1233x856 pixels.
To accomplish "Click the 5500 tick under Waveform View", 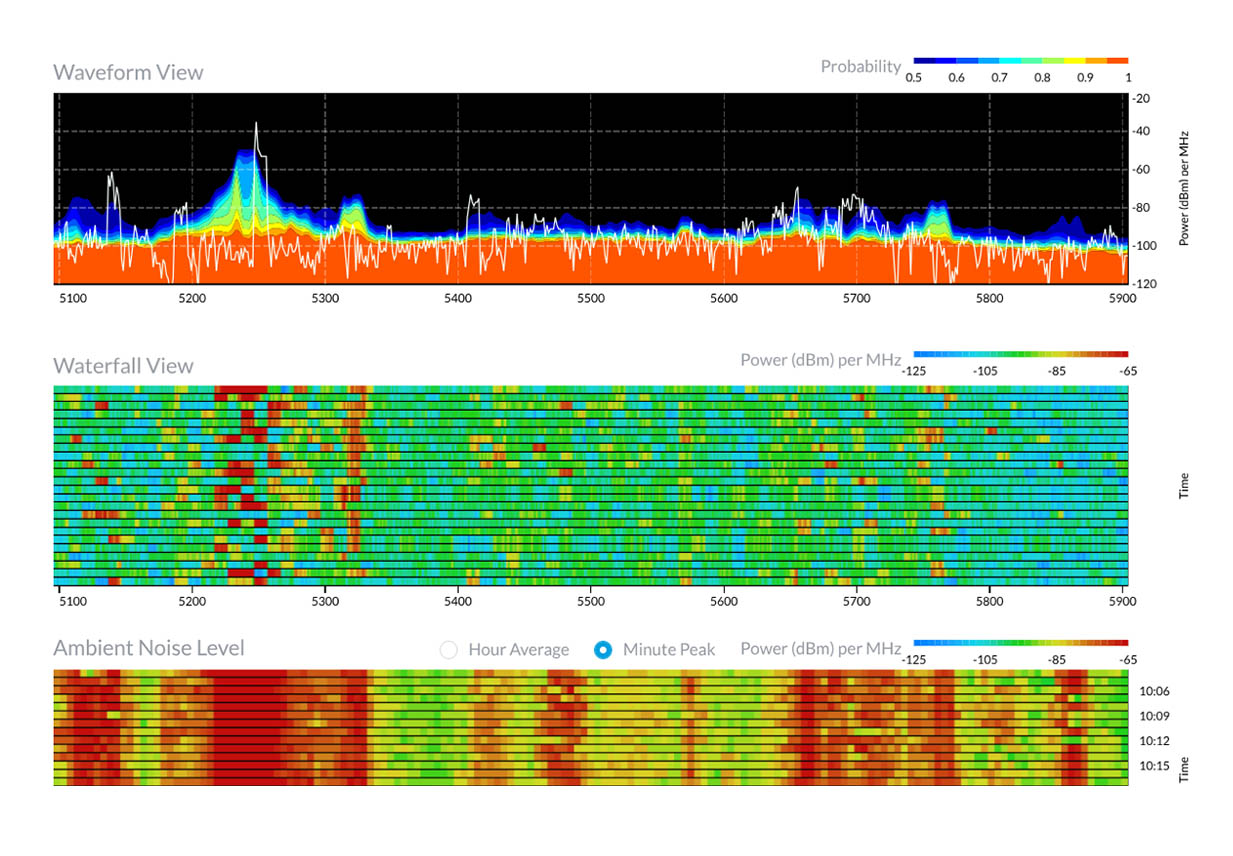I will coord(590,298).
